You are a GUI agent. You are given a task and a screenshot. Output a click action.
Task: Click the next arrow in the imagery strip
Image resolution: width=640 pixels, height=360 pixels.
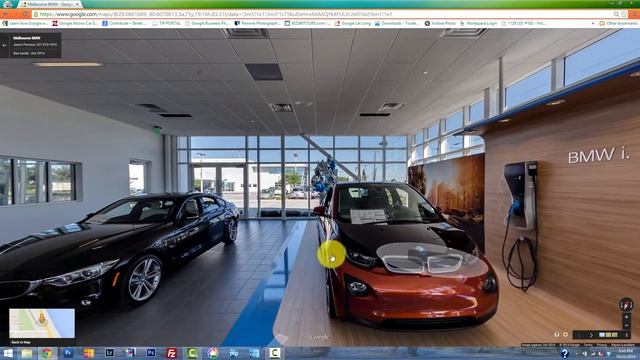click(x=591, y=335)
